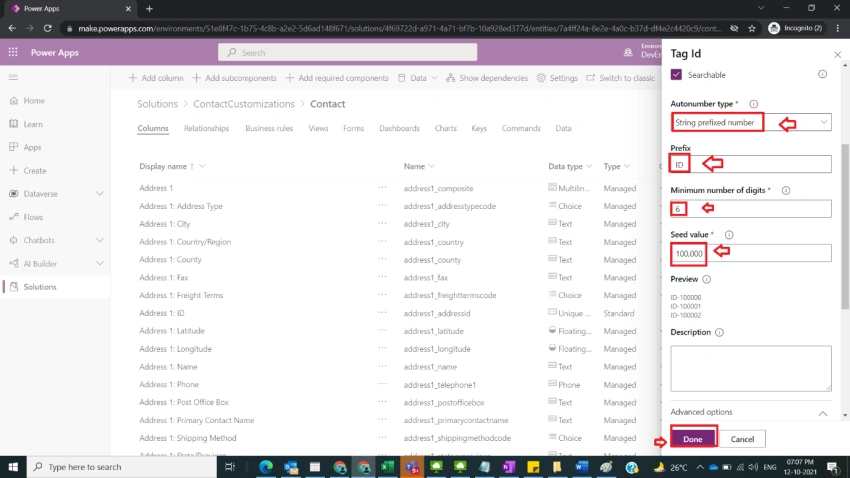Open the app launcher waffle icon
Screen dimensions: 850x478
[13, 53]
